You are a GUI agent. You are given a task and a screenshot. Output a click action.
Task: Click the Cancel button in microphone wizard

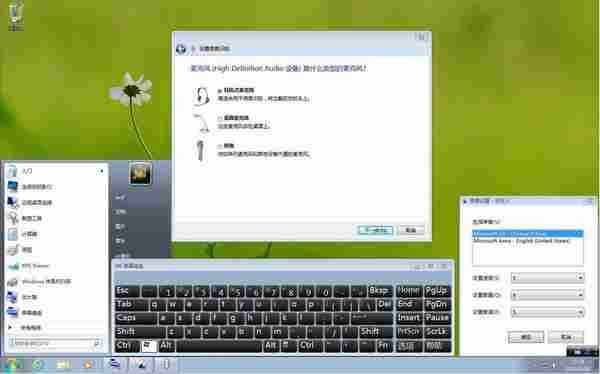411,230
